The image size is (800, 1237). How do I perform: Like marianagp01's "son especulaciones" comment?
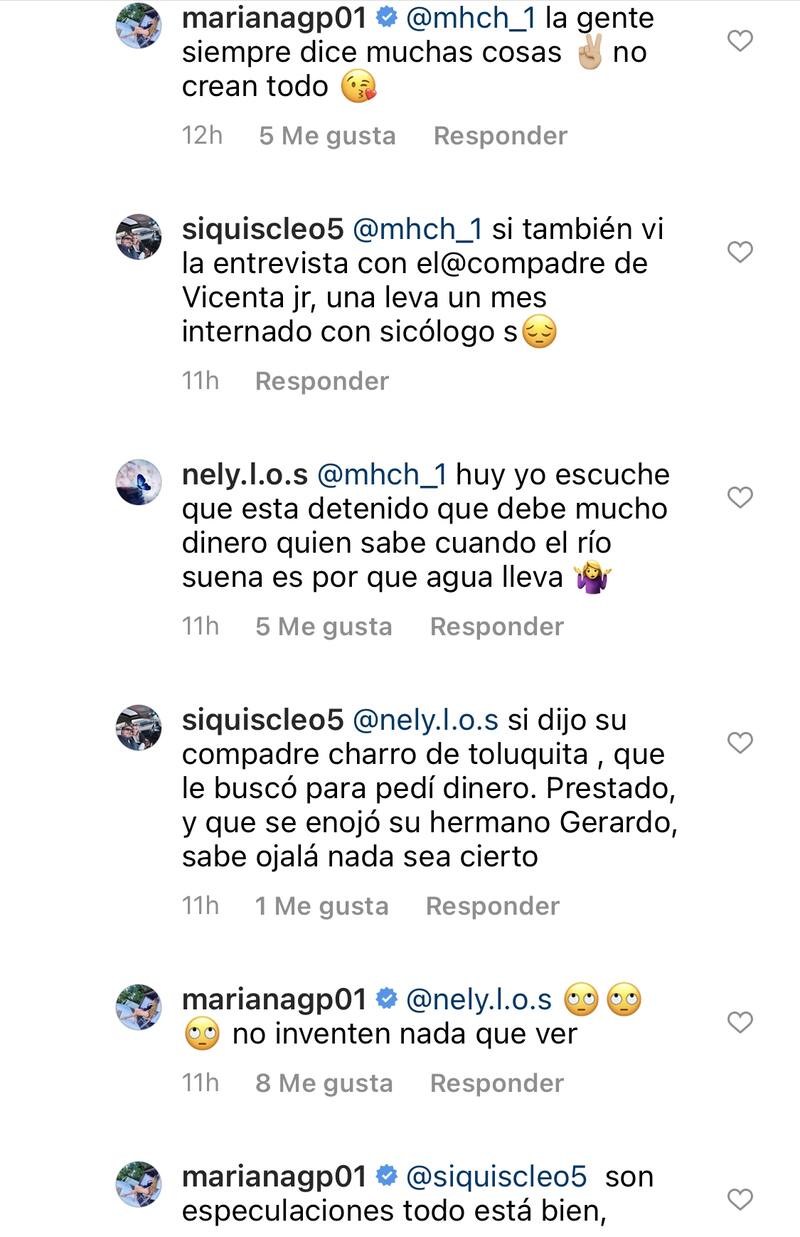click(x=739, y=1198)
